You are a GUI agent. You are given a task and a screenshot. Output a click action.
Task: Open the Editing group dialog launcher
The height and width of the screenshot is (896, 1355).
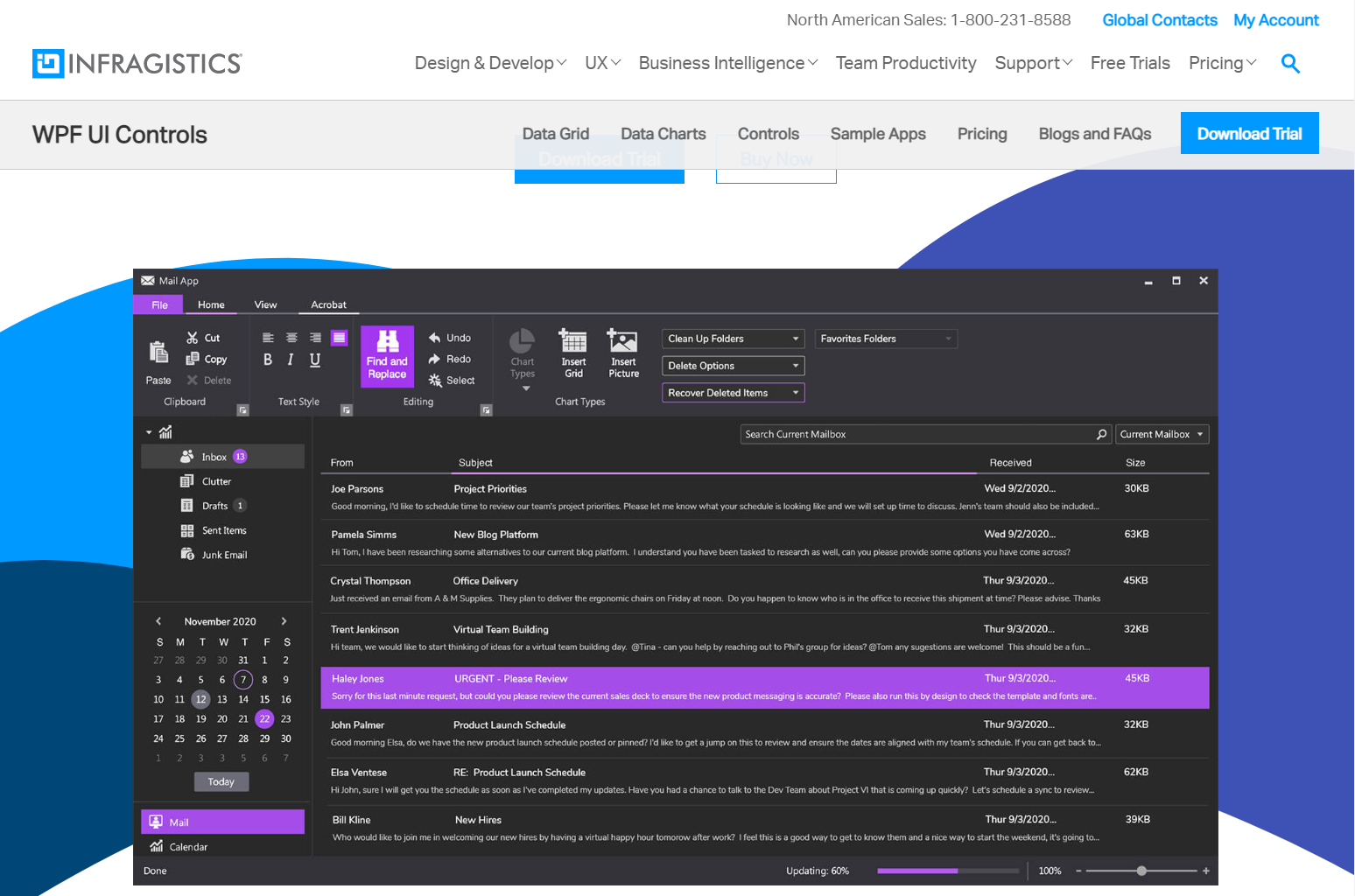coord(487,410)
